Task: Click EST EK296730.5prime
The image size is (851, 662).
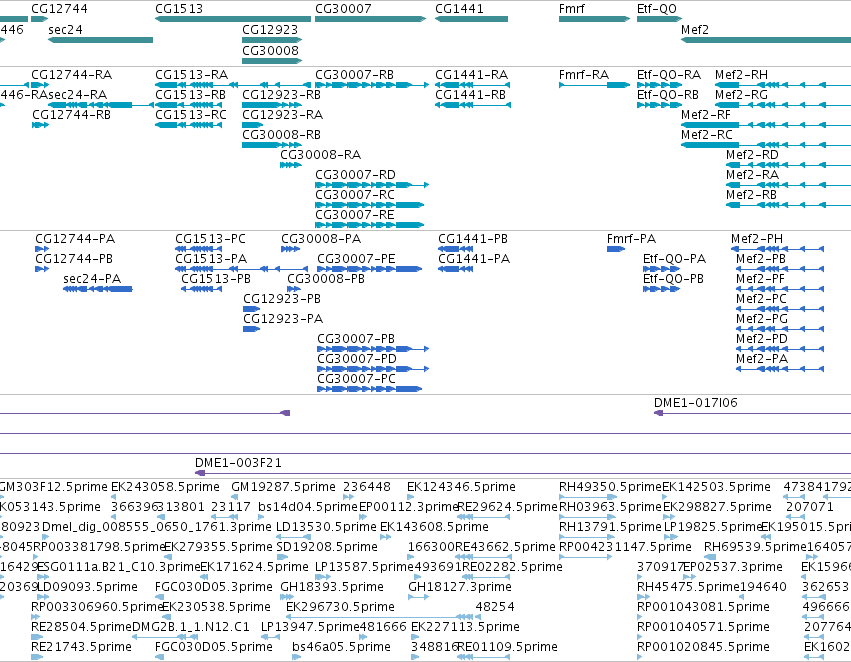Action: [340, 607]
